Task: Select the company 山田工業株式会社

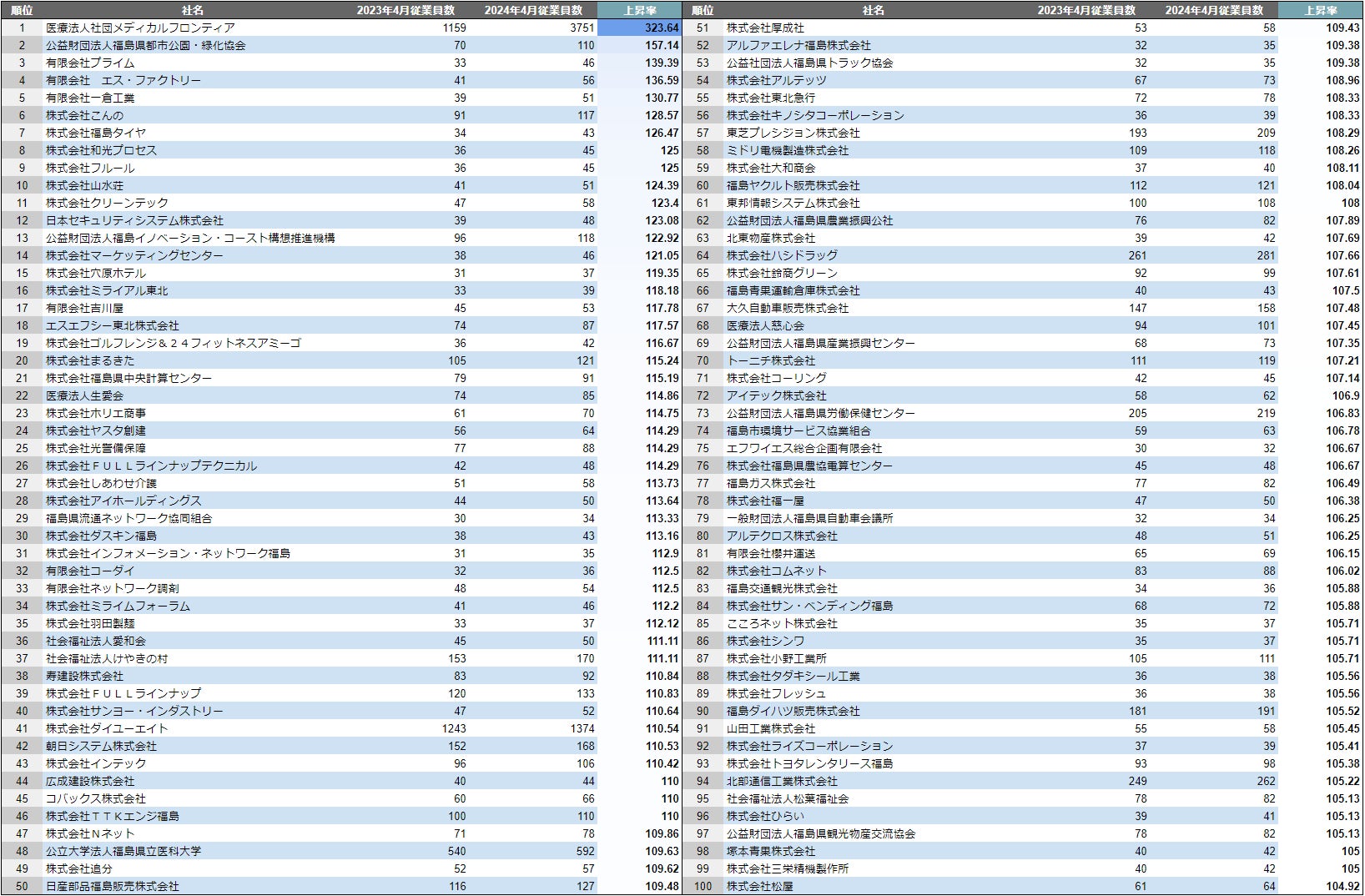Action: point(771,728)
